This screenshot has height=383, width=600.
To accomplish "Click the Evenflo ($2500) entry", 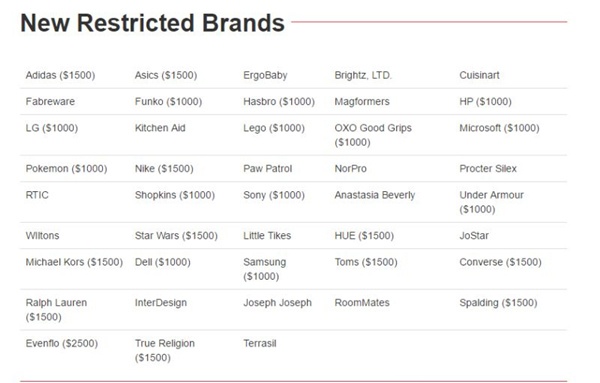I will point(62,343).
